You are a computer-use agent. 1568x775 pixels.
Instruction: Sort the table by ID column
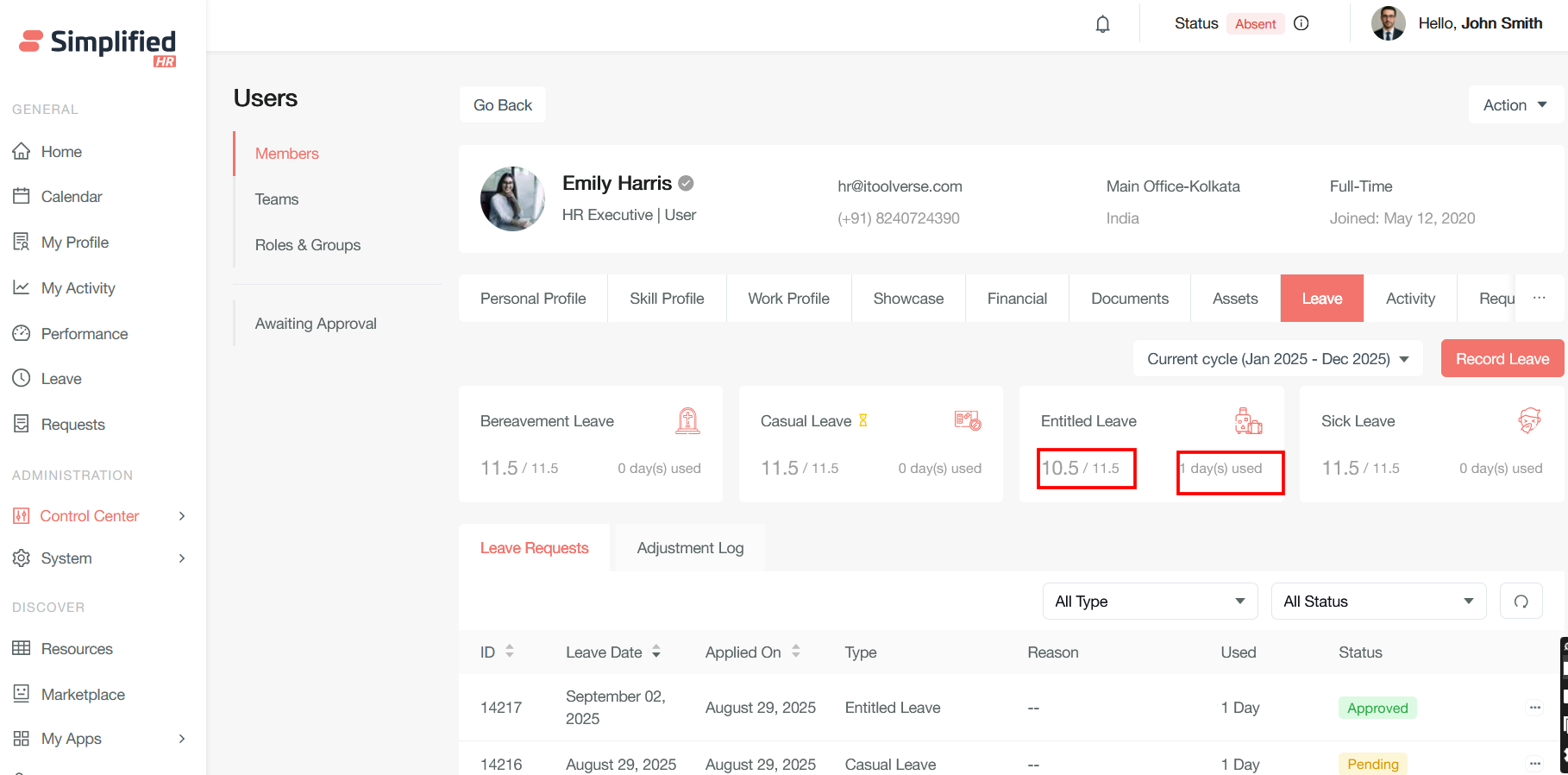[x=510, y=652]
